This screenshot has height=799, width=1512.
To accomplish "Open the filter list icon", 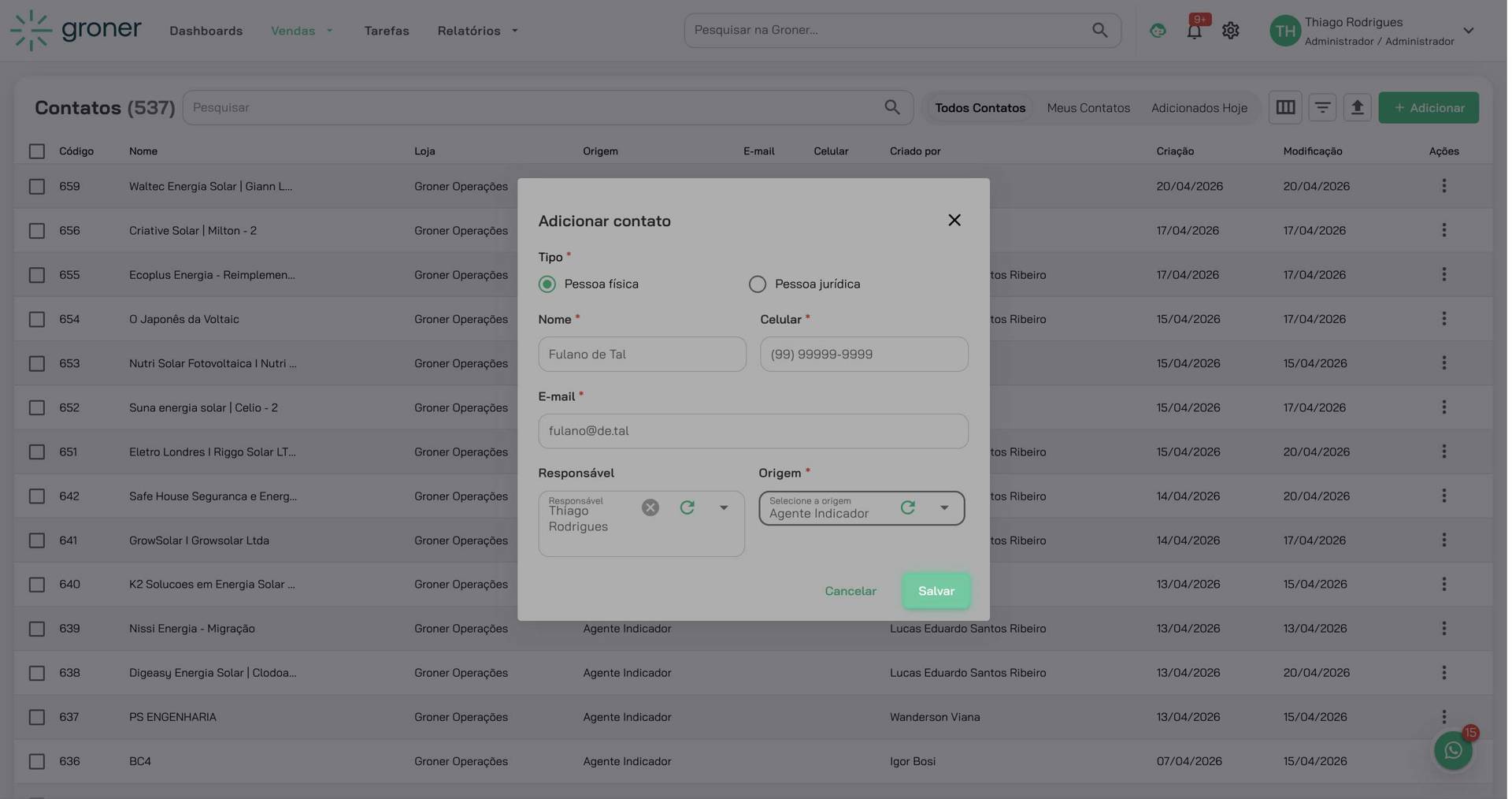I will [1322, 107].
